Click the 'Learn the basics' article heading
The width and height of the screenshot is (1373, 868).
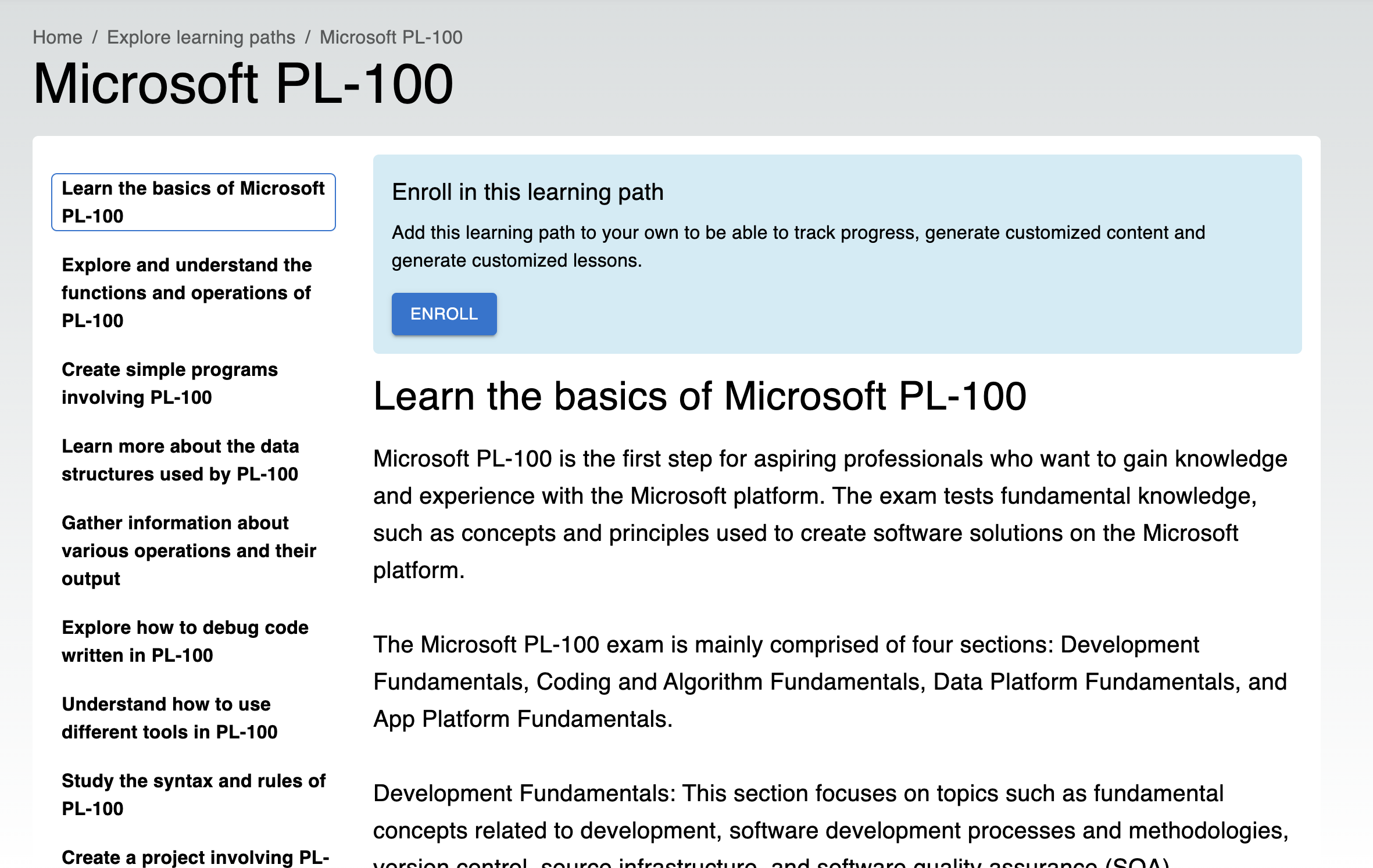click(699, 396)
